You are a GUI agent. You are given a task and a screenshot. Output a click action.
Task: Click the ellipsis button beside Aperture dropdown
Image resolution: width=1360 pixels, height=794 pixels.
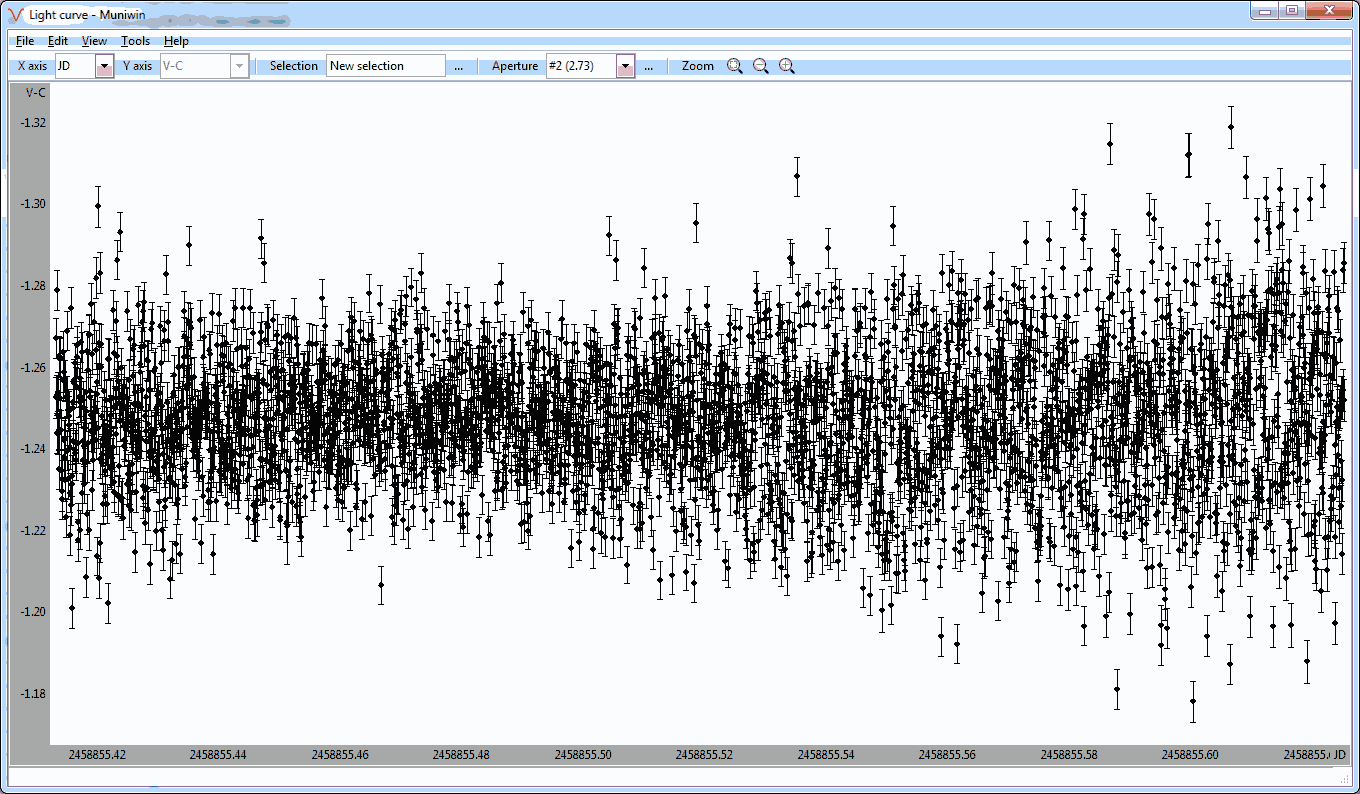click(x=648, y=66)
